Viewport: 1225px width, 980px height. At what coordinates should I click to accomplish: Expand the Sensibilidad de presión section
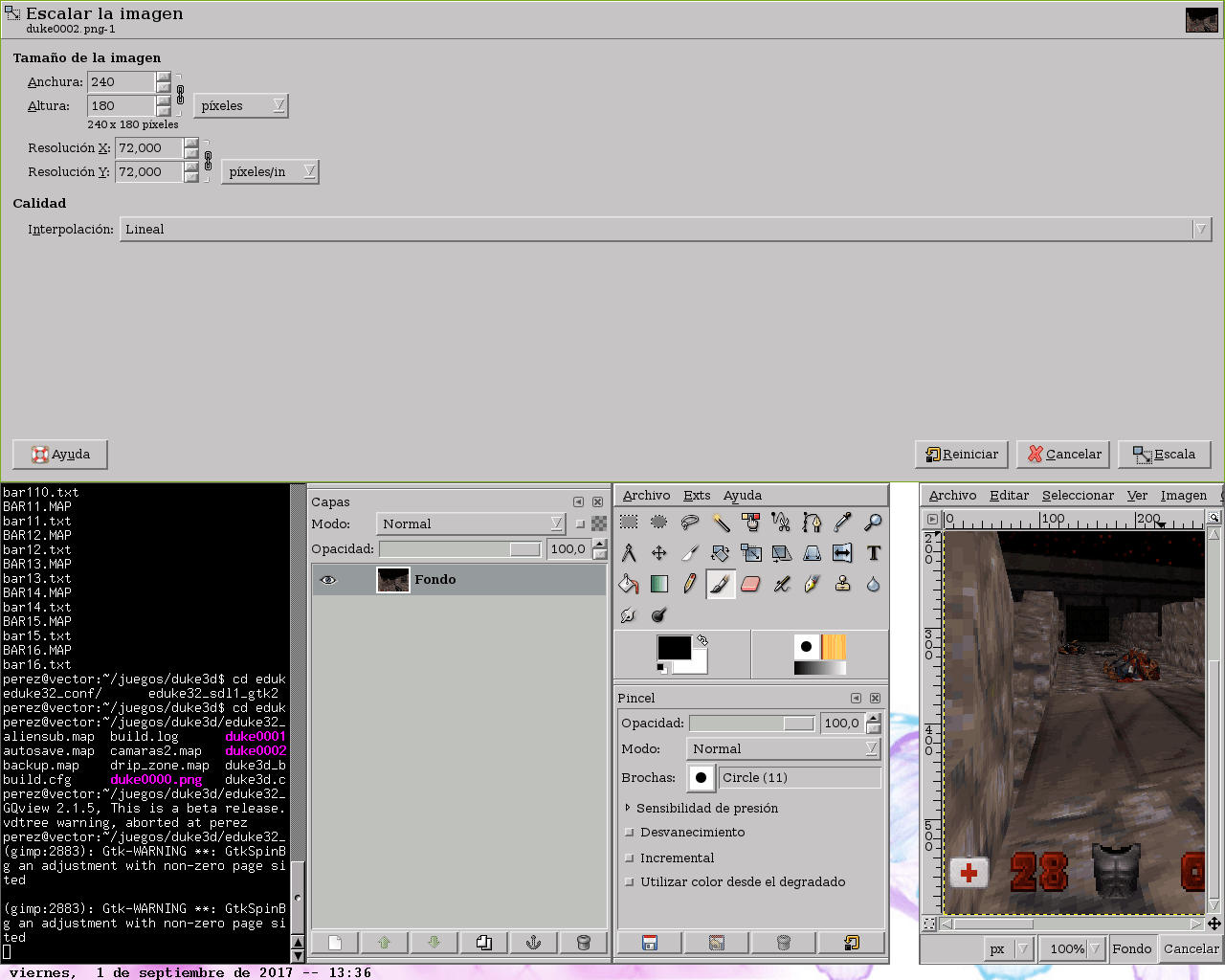click(x=628, y=808)
